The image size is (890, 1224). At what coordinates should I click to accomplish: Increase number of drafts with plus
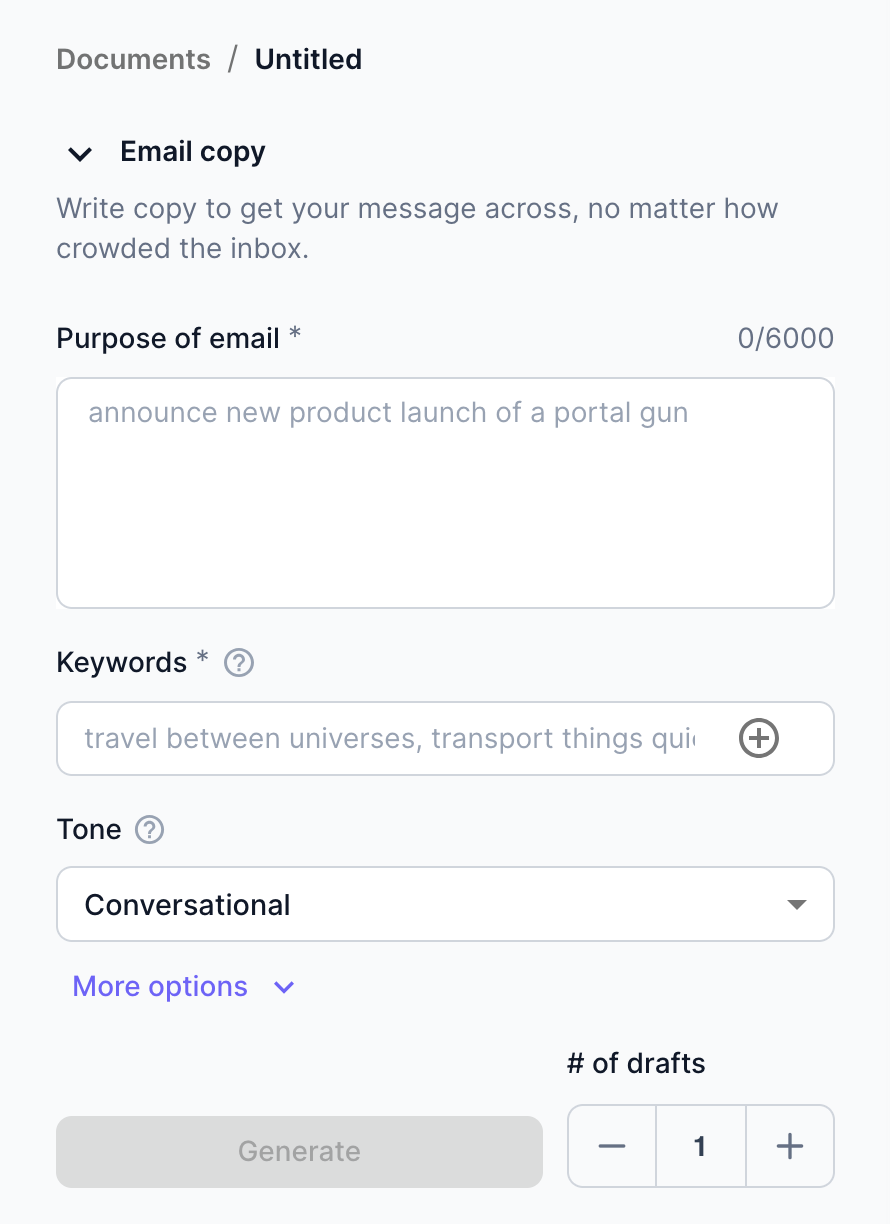click(790, 1146)
